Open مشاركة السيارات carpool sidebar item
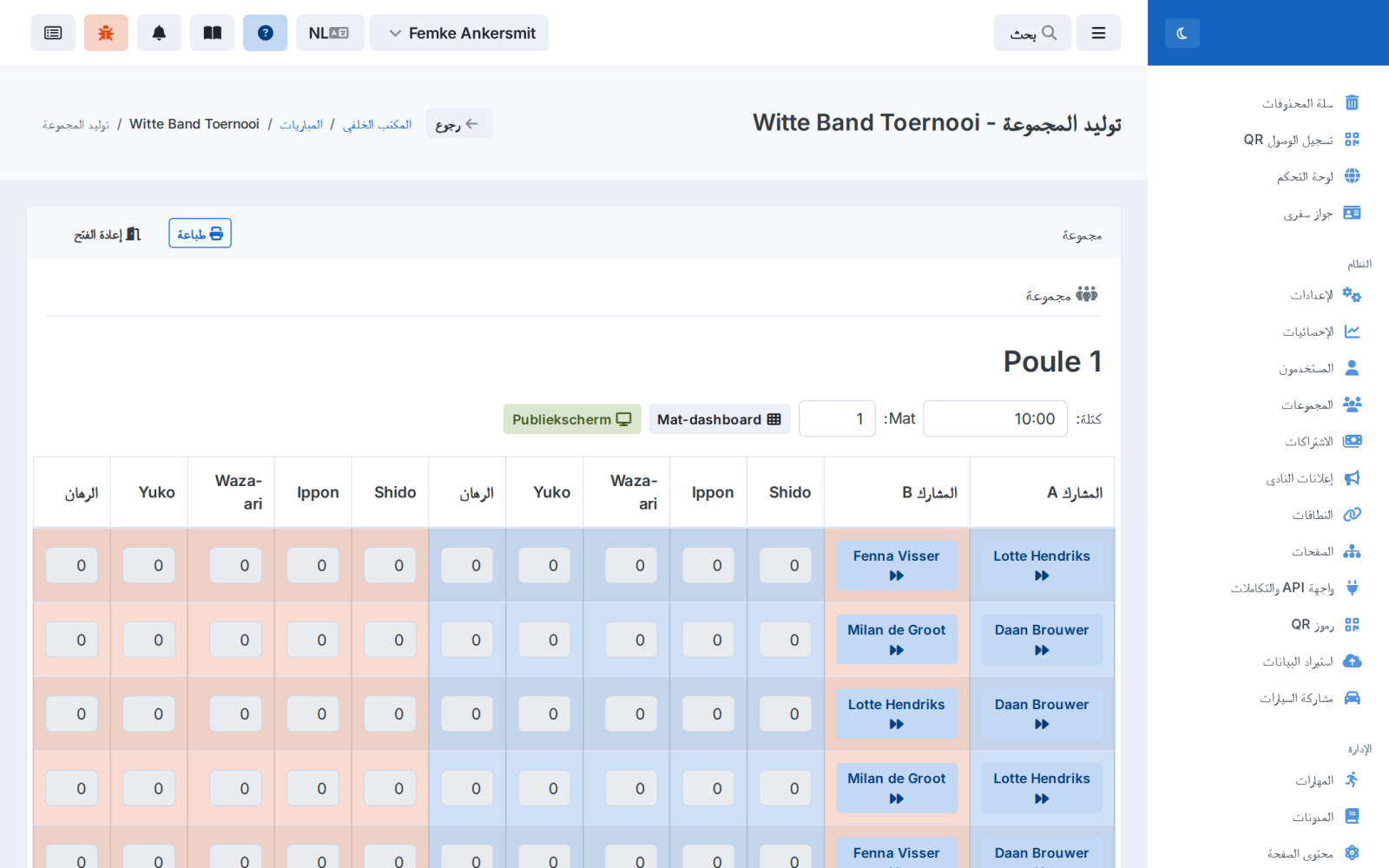1389x868 pixels. coord(1310,698)
